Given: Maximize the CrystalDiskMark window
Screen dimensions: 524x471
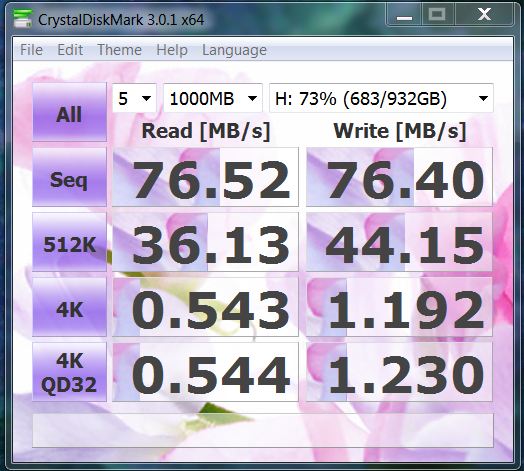Looking at the screenshot, I should tap(437, 14).
